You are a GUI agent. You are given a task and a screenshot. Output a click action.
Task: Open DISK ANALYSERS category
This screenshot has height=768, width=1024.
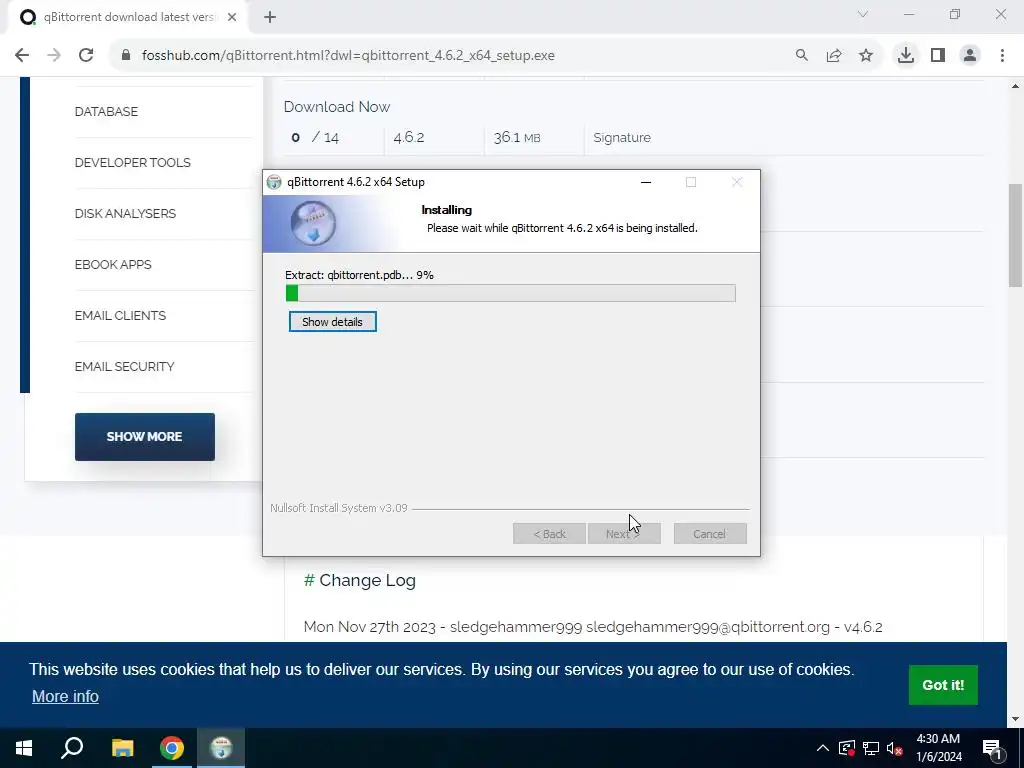point(125,214)
